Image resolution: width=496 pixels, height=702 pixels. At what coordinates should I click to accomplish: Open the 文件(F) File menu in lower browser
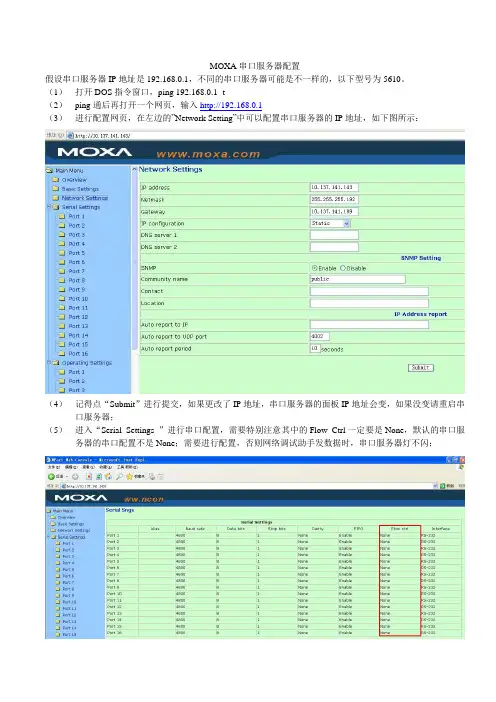tap(53, 467)
